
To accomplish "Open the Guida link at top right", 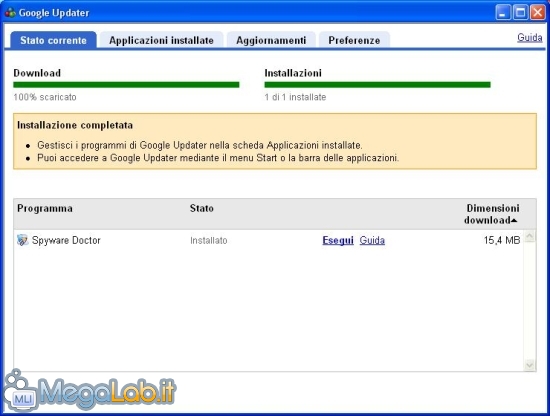I will pyautogui.click(x=530, y=38).
